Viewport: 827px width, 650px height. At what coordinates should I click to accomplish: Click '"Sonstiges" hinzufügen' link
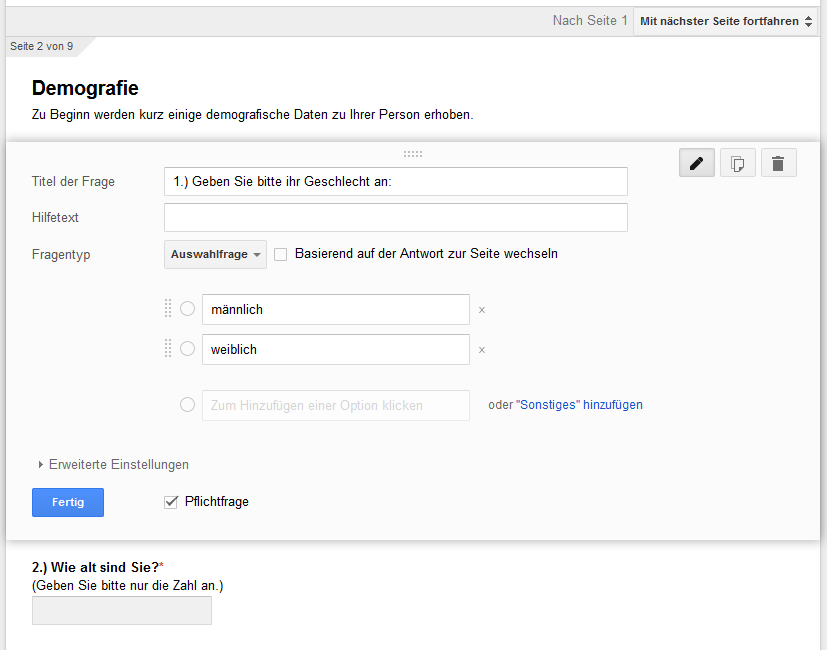pyautogui.click(x=579, y=405)
